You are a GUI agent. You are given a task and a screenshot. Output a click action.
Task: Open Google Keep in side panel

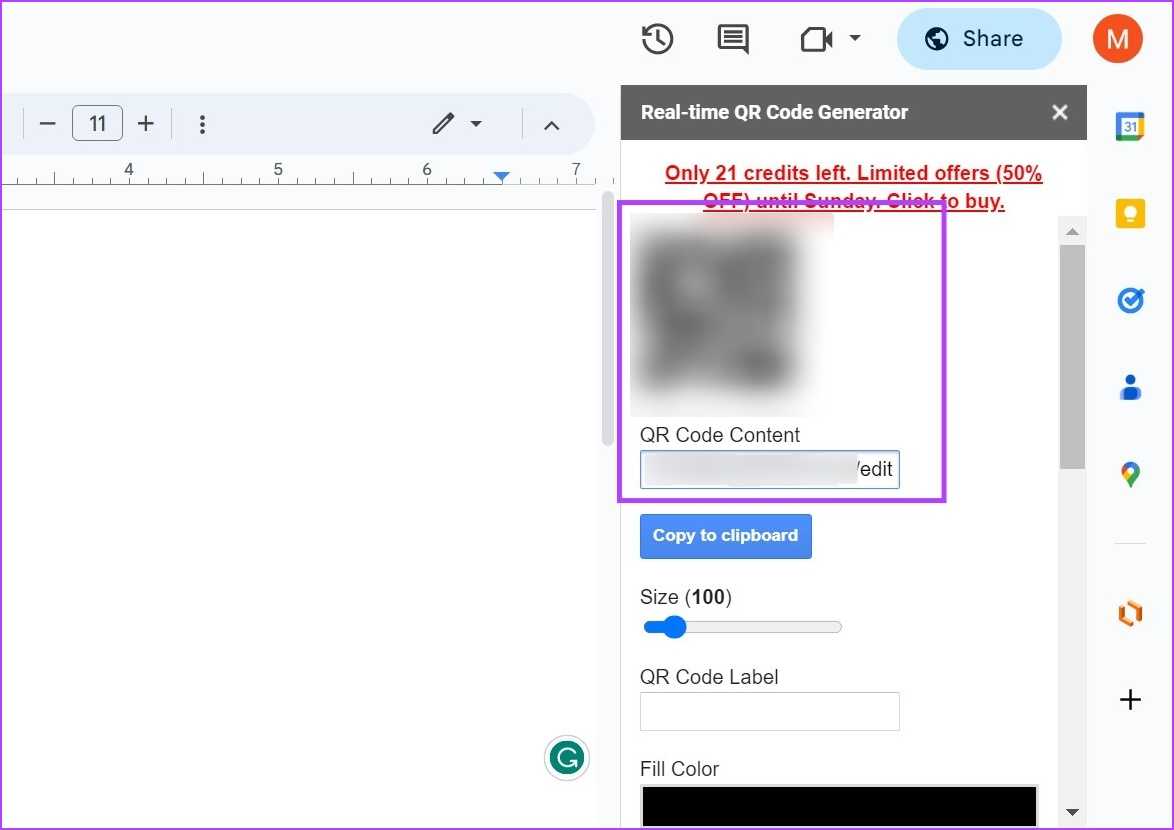(1130, 213)
